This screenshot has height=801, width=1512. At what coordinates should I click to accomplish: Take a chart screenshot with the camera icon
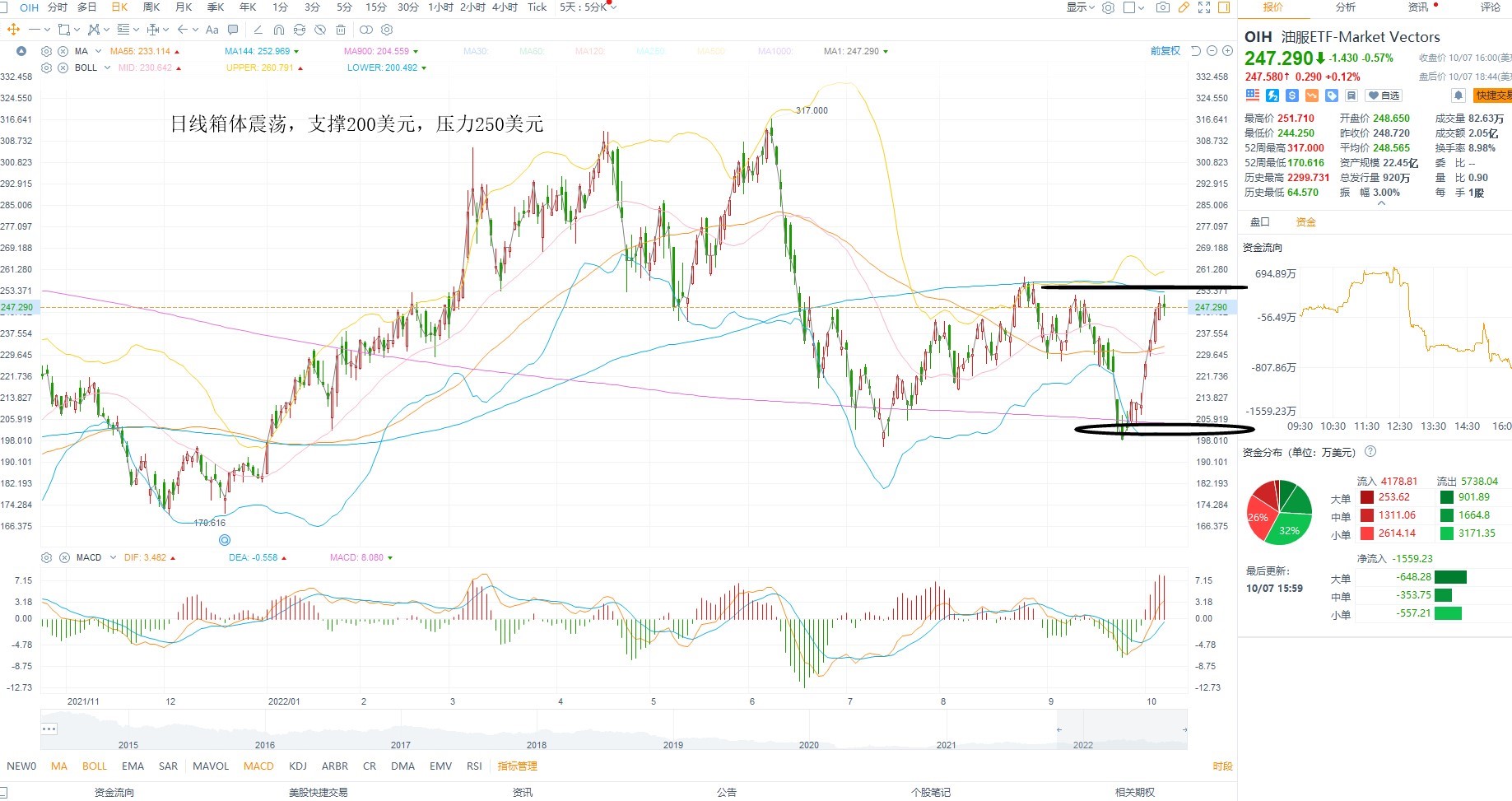click(x=1162, y=7)
